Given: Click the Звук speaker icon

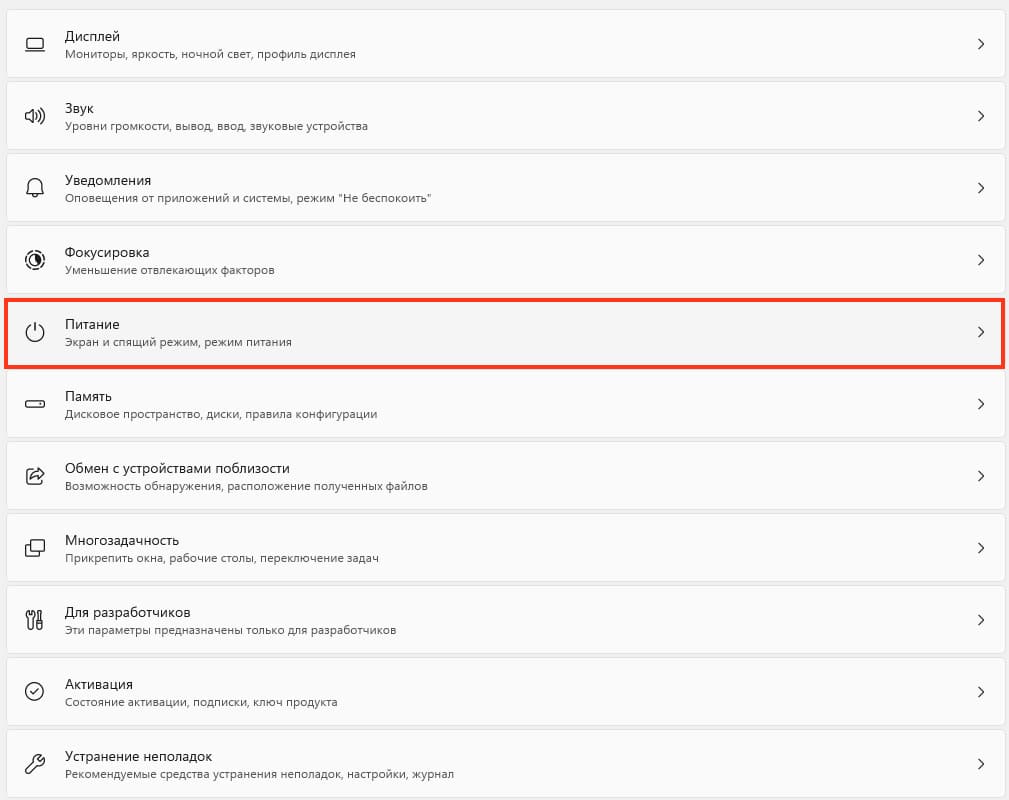Looking at the screenshot, I should point(35,116).
